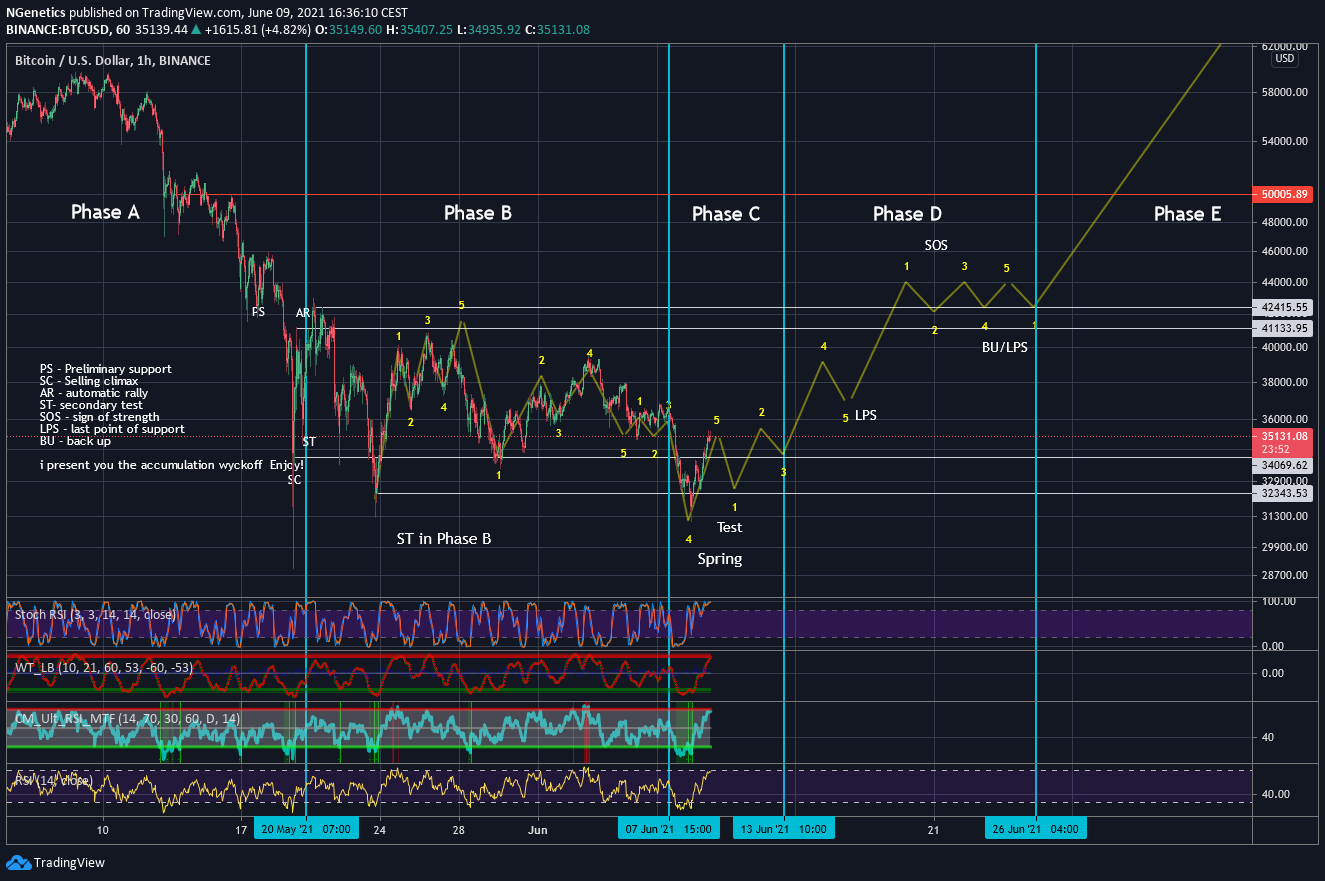1325x881 pixels.
Task: Click the 'BU - back up' legend line
Action: 76,441
